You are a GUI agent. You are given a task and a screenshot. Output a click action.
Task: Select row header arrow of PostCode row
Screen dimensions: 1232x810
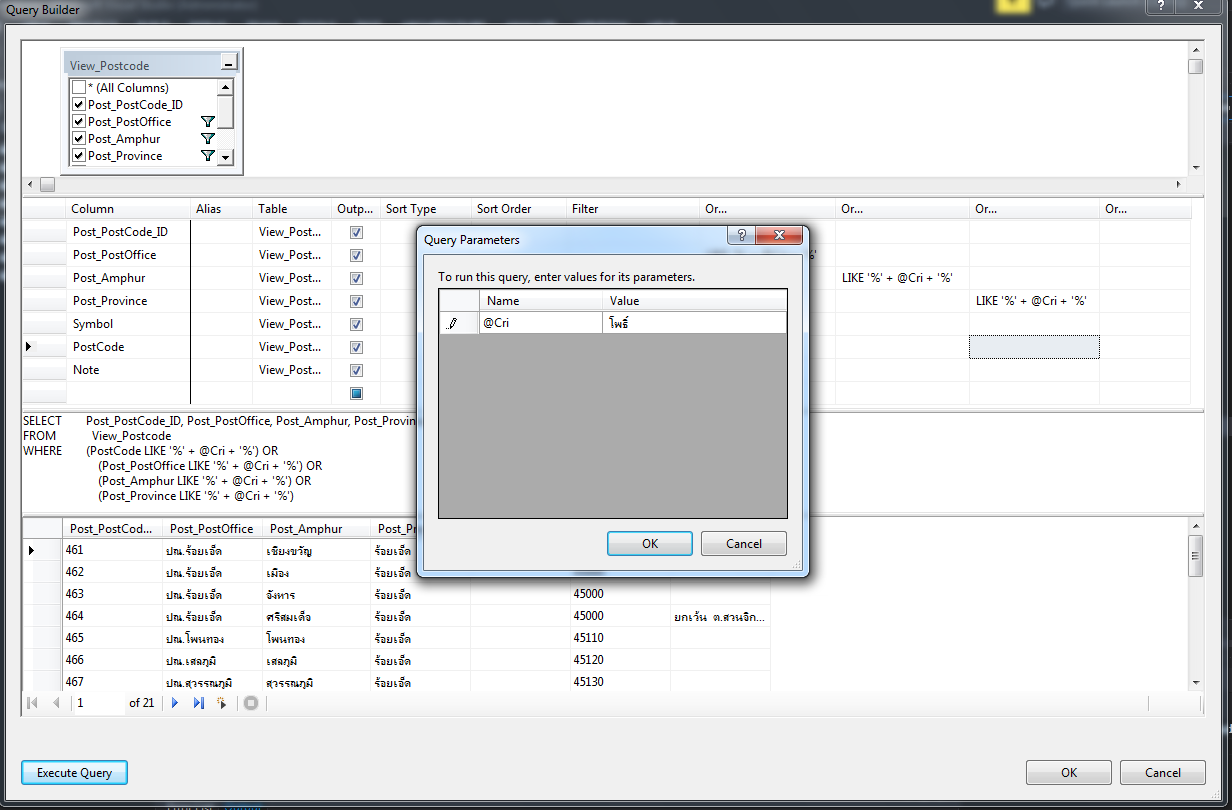click(x=28, y=347)
